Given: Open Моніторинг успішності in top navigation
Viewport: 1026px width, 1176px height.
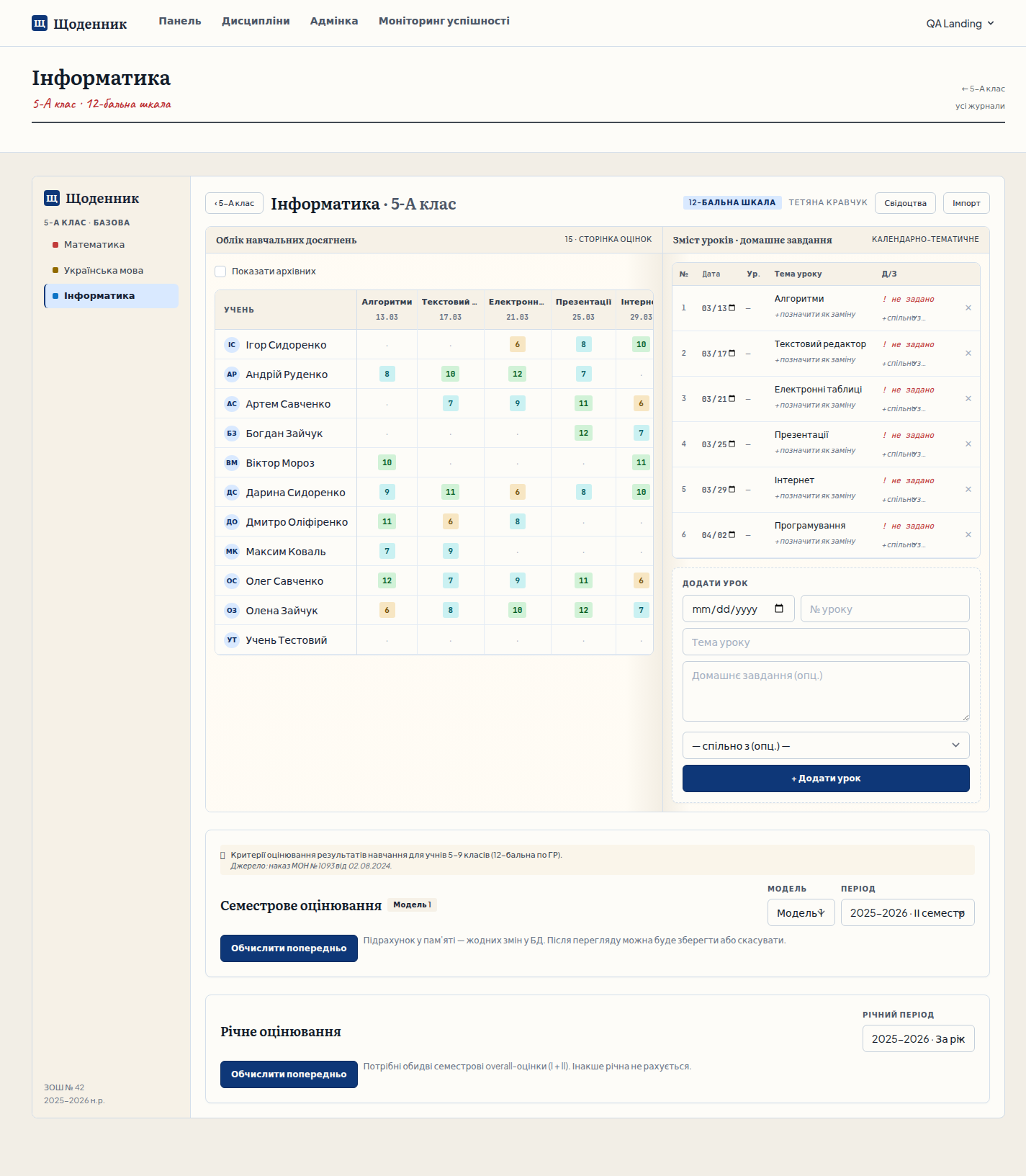Looking at the screenshot, I should [x=444, y=21].
